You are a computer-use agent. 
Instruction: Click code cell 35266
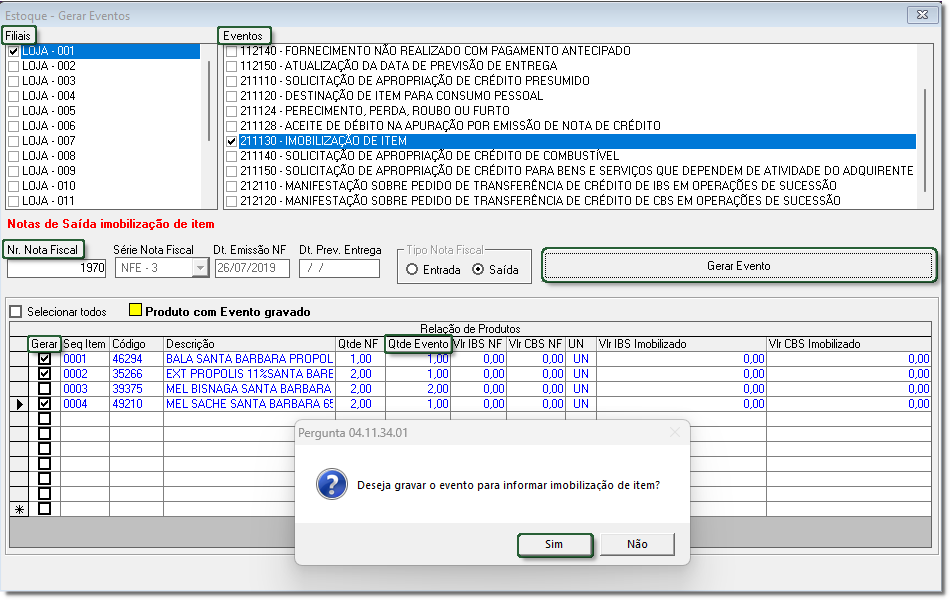click(x=136, y=374)
